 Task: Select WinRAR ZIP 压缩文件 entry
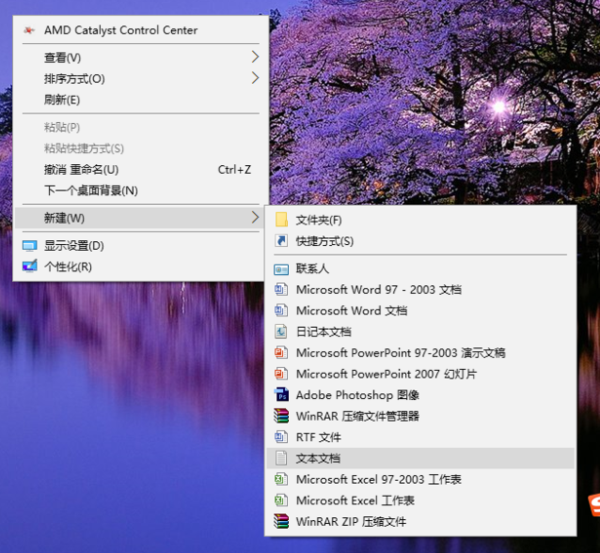351,521
